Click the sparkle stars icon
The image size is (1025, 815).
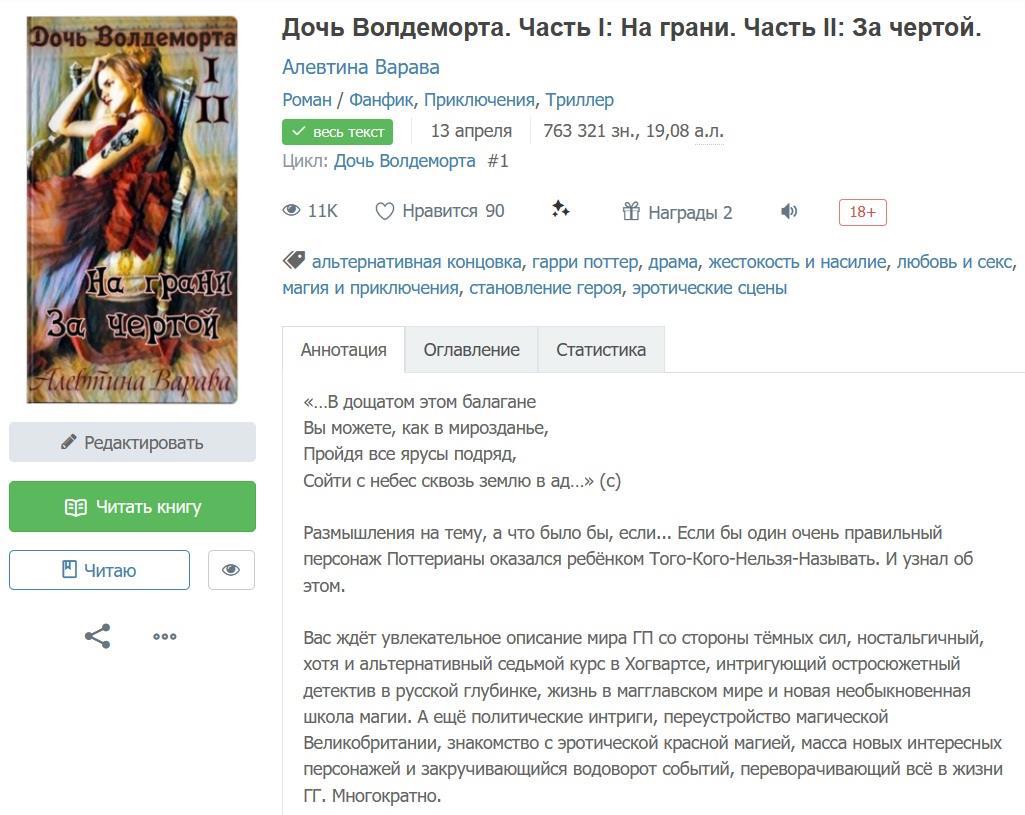560,209
